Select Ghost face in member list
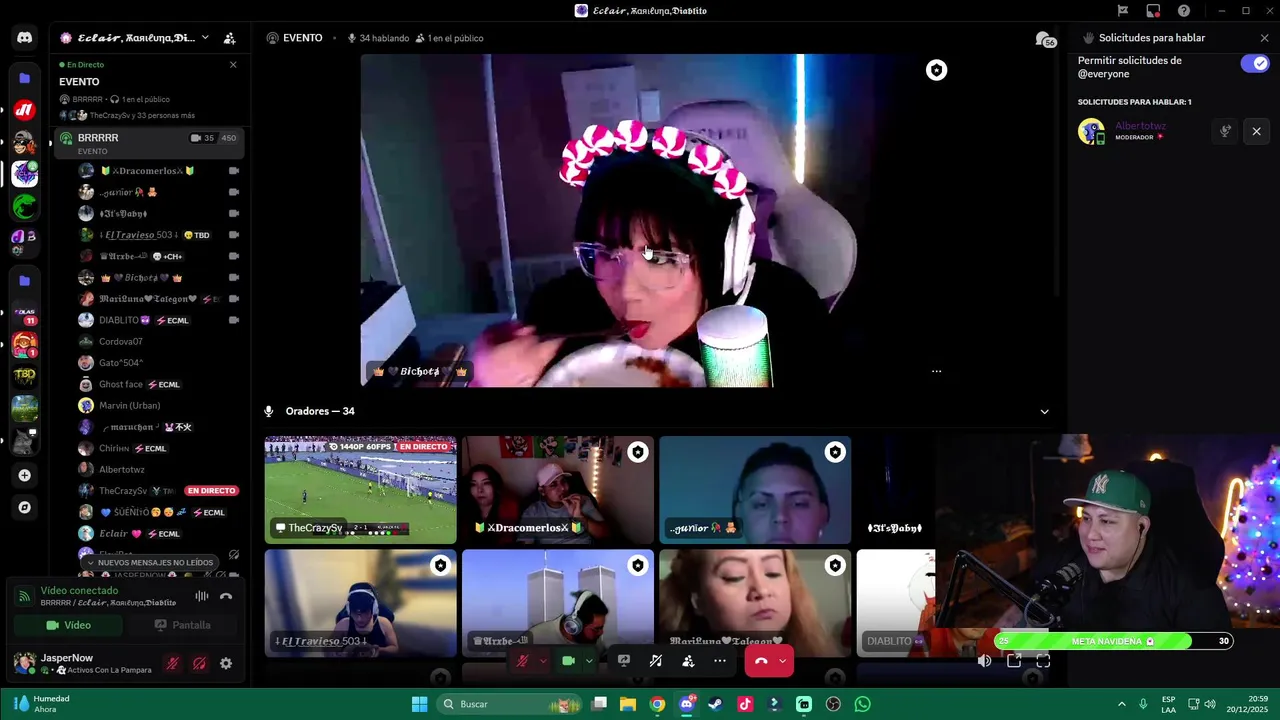 click(158, 384)
